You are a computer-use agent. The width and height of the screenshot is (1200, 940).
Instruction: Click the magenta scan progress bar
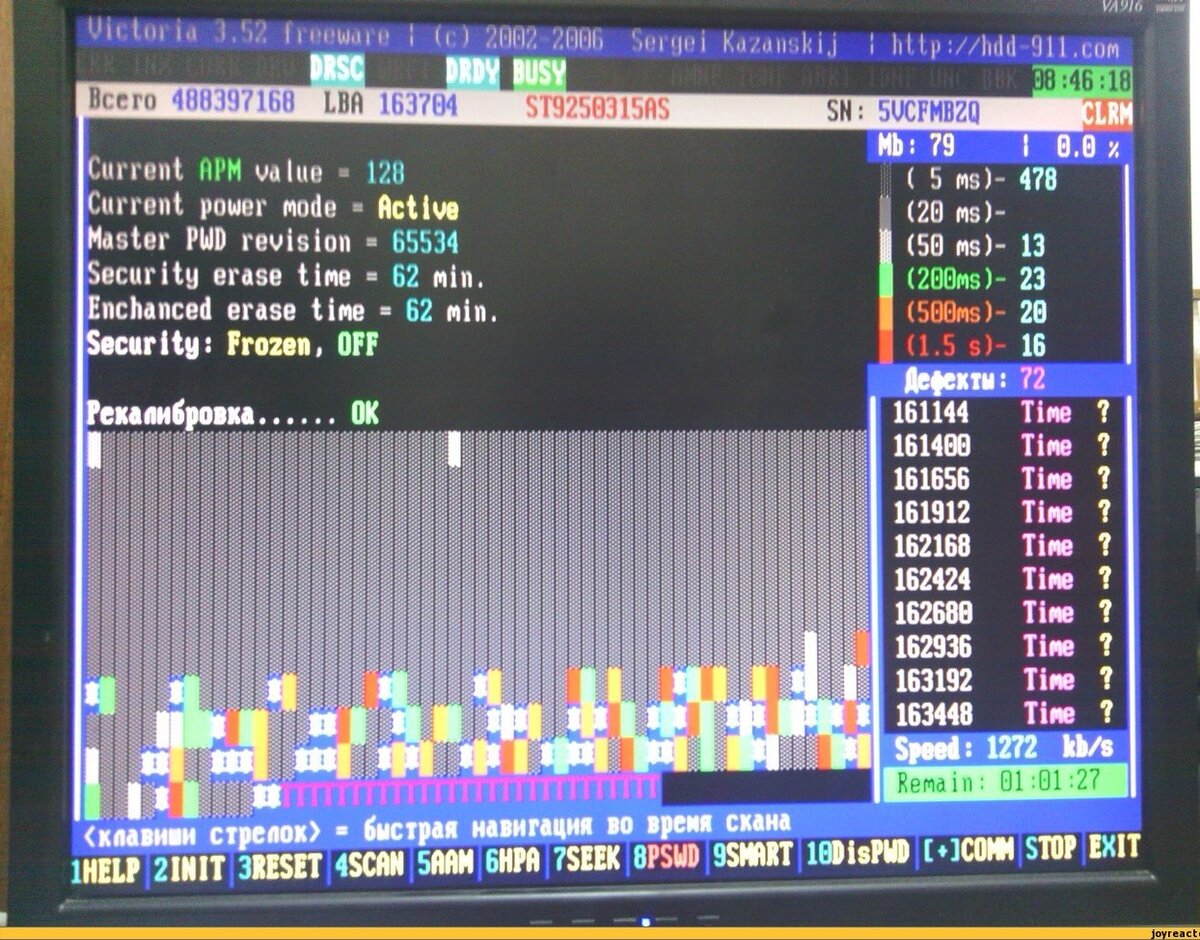click(470, 790)
